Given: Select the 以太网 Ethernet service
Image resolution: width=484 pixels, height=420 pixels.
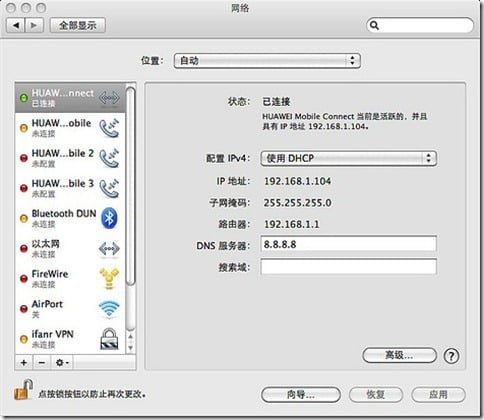Looking at the screenshot, I should click(70, 248).
